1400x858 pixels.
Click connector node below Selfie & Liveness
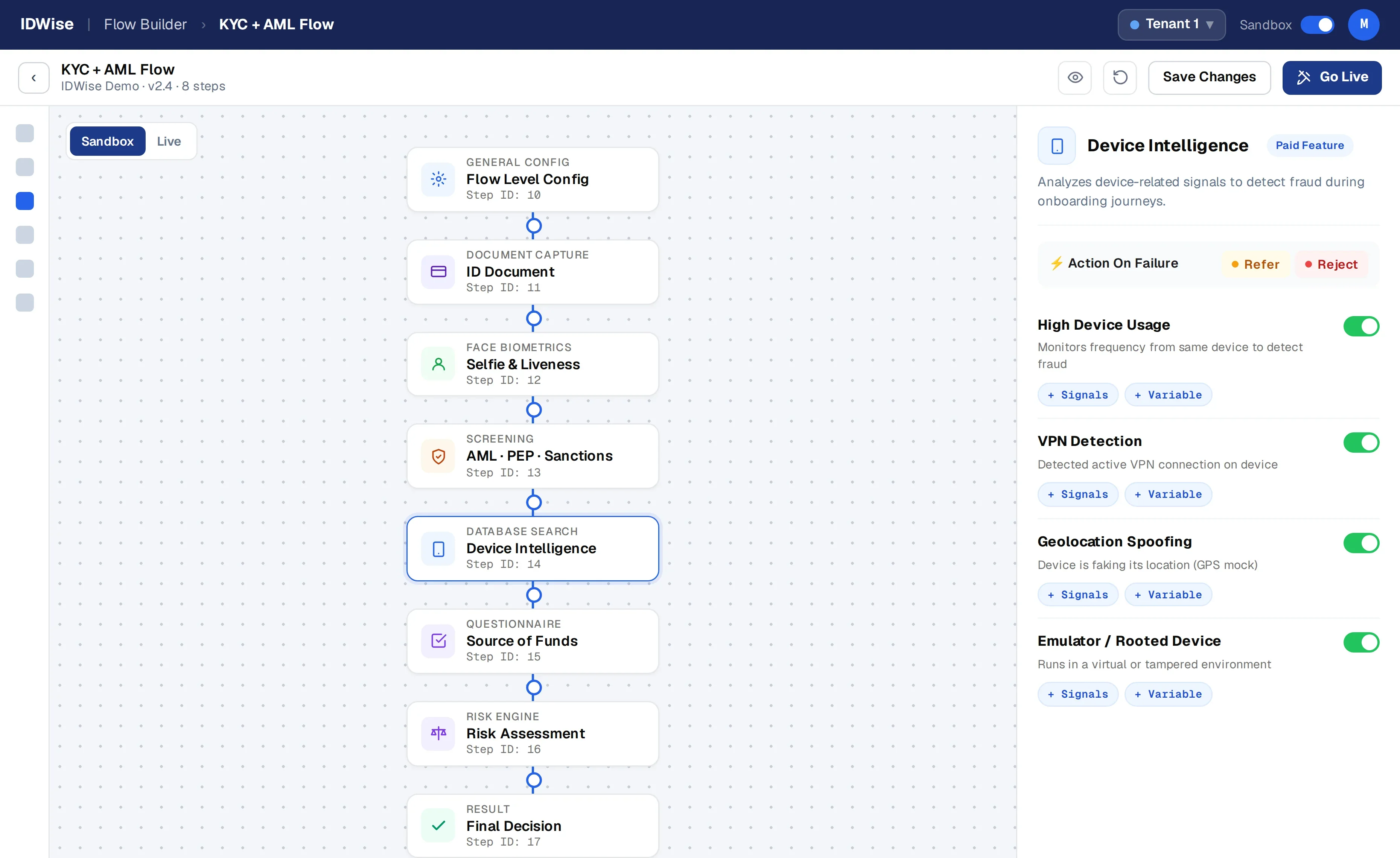(x=533, y=410)
